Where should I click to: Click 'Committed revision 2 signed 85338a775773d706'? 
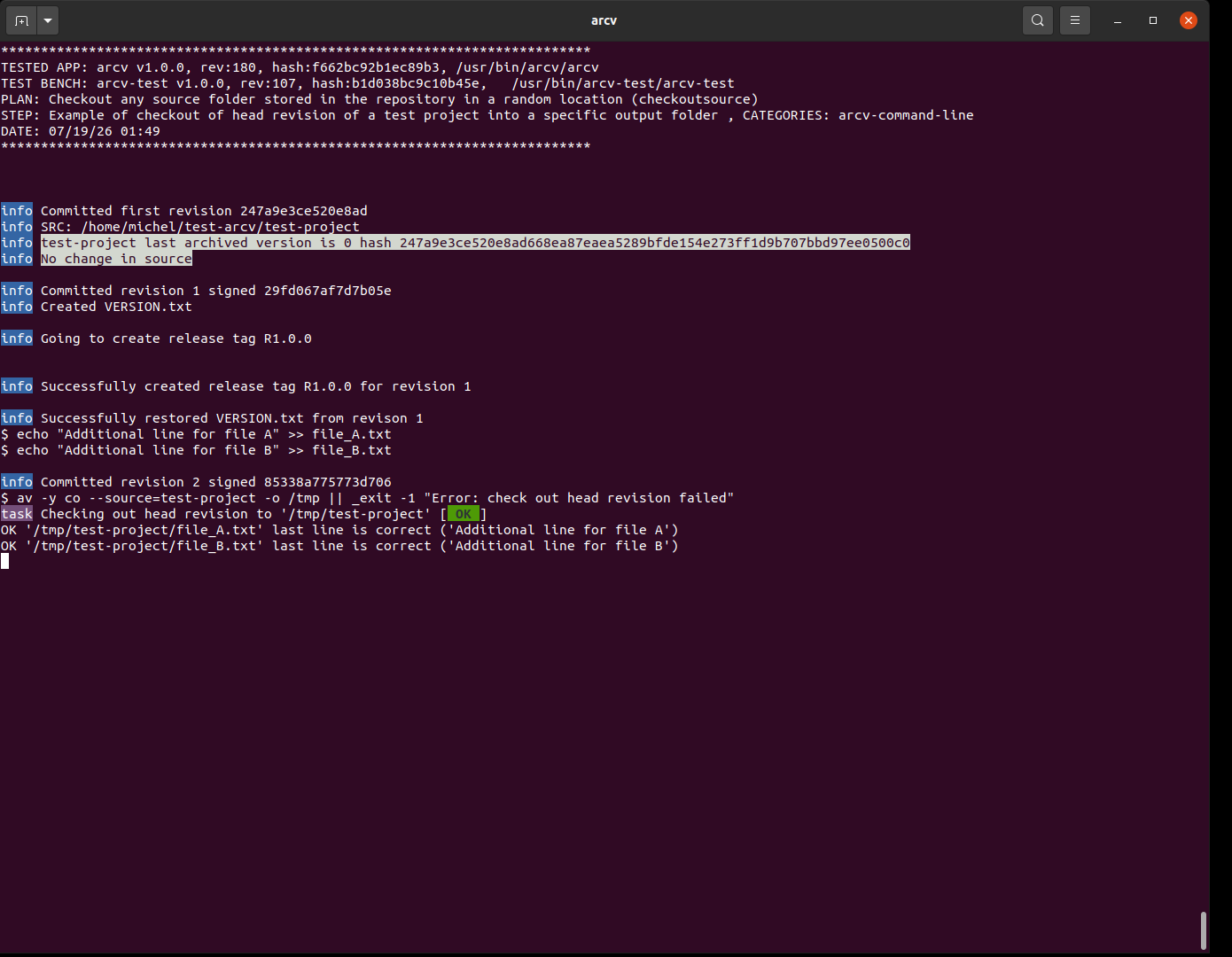215,482
